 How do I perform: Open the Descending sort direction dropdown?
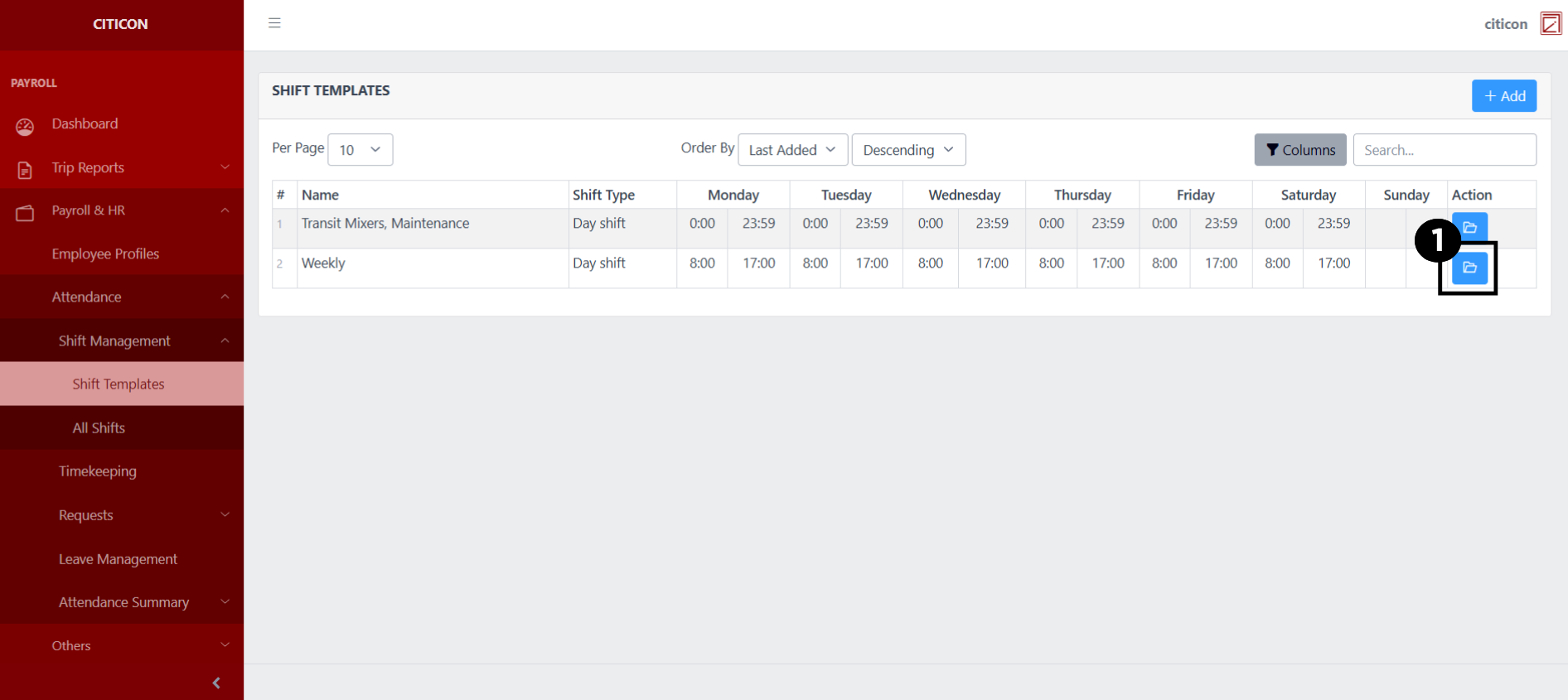(x=908, y=150)
